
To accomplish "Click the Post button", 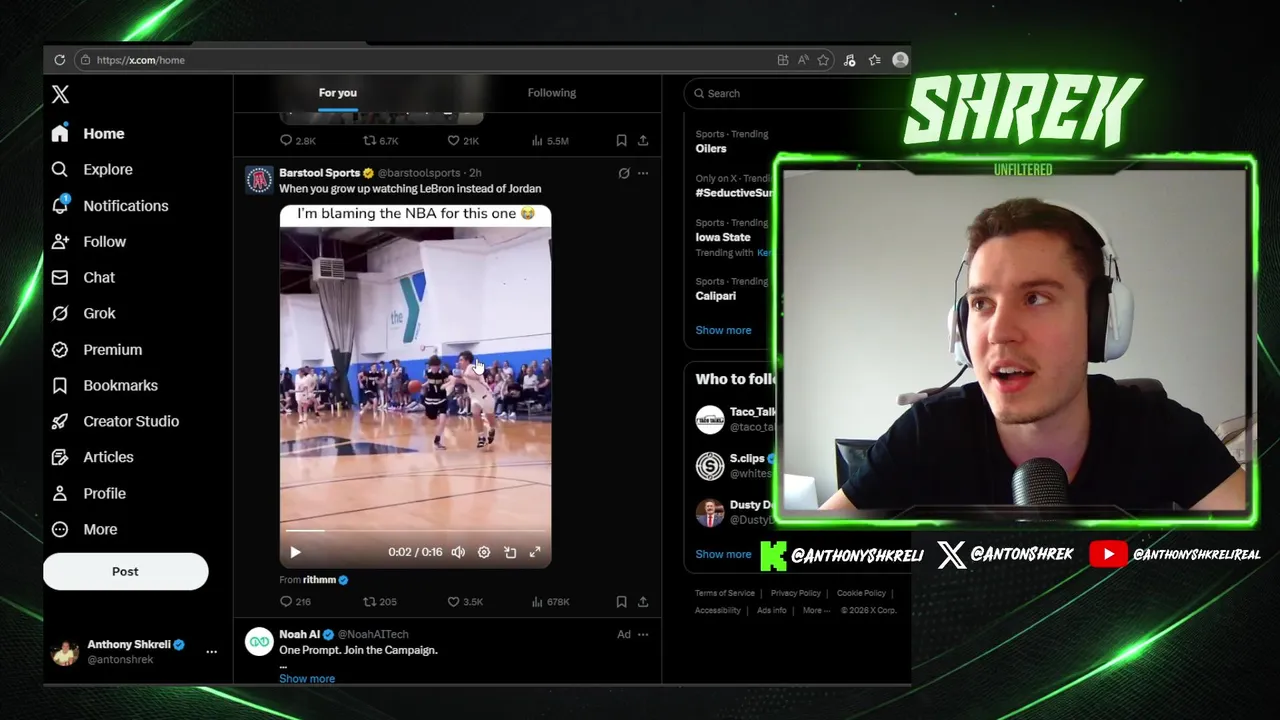I will click(x=125, y=571).
